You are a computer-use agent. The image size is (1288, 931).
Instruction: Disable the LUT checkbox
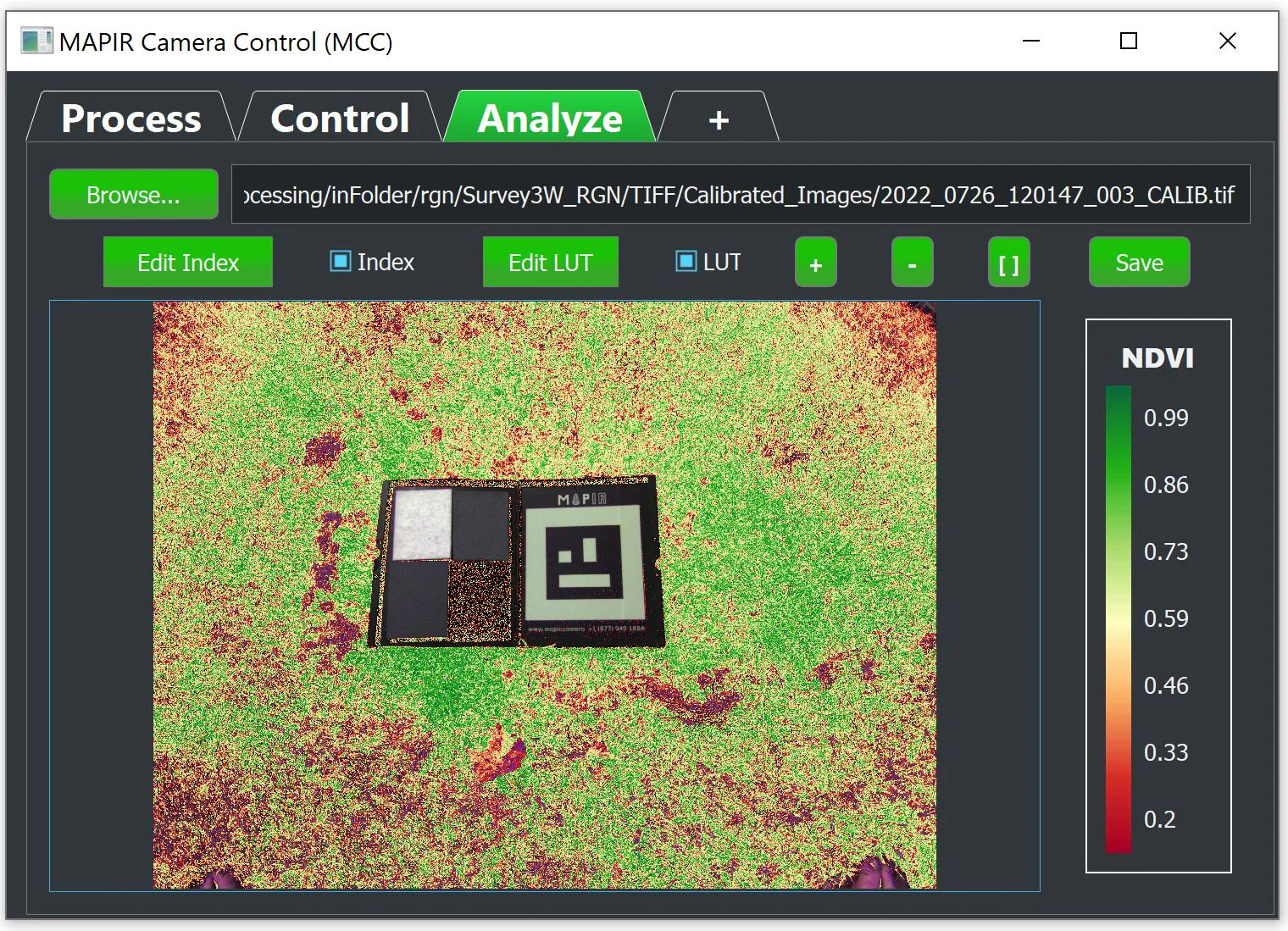686,262
